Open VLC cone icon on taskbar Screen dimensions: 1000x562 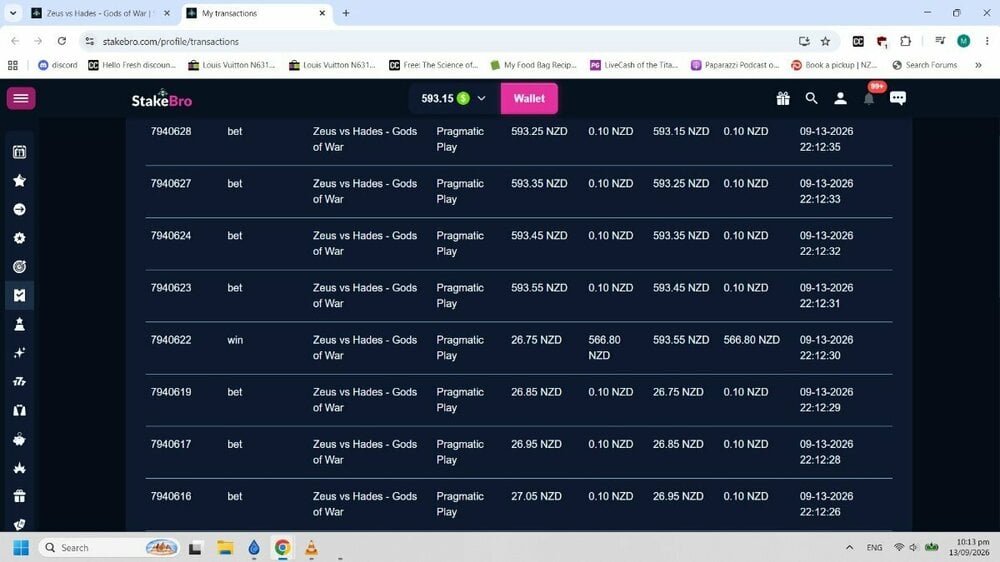click(x=311, y=547)
